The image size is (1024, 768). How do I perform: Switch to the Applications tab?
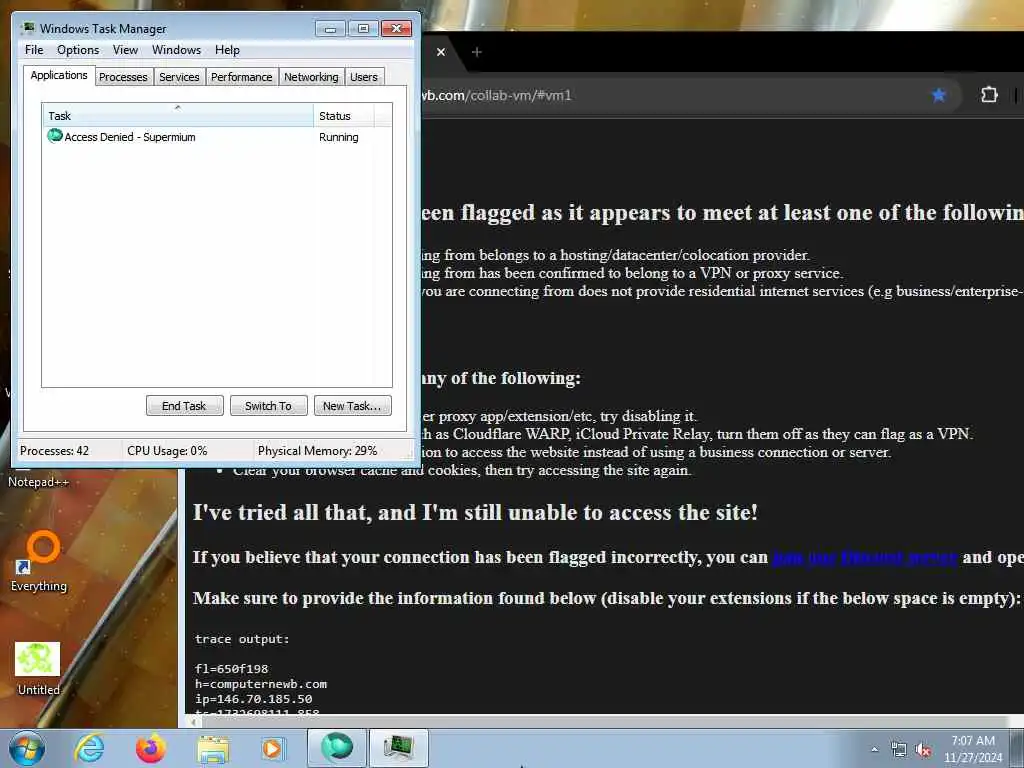[x=59, y=75]
